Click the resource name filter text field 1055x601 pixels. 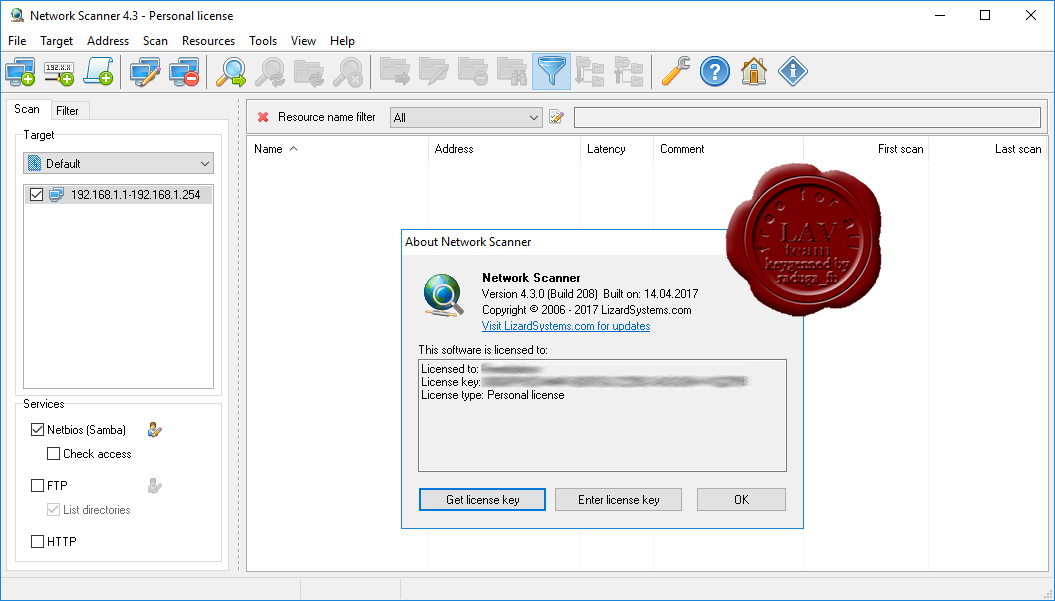coord(807,117)
